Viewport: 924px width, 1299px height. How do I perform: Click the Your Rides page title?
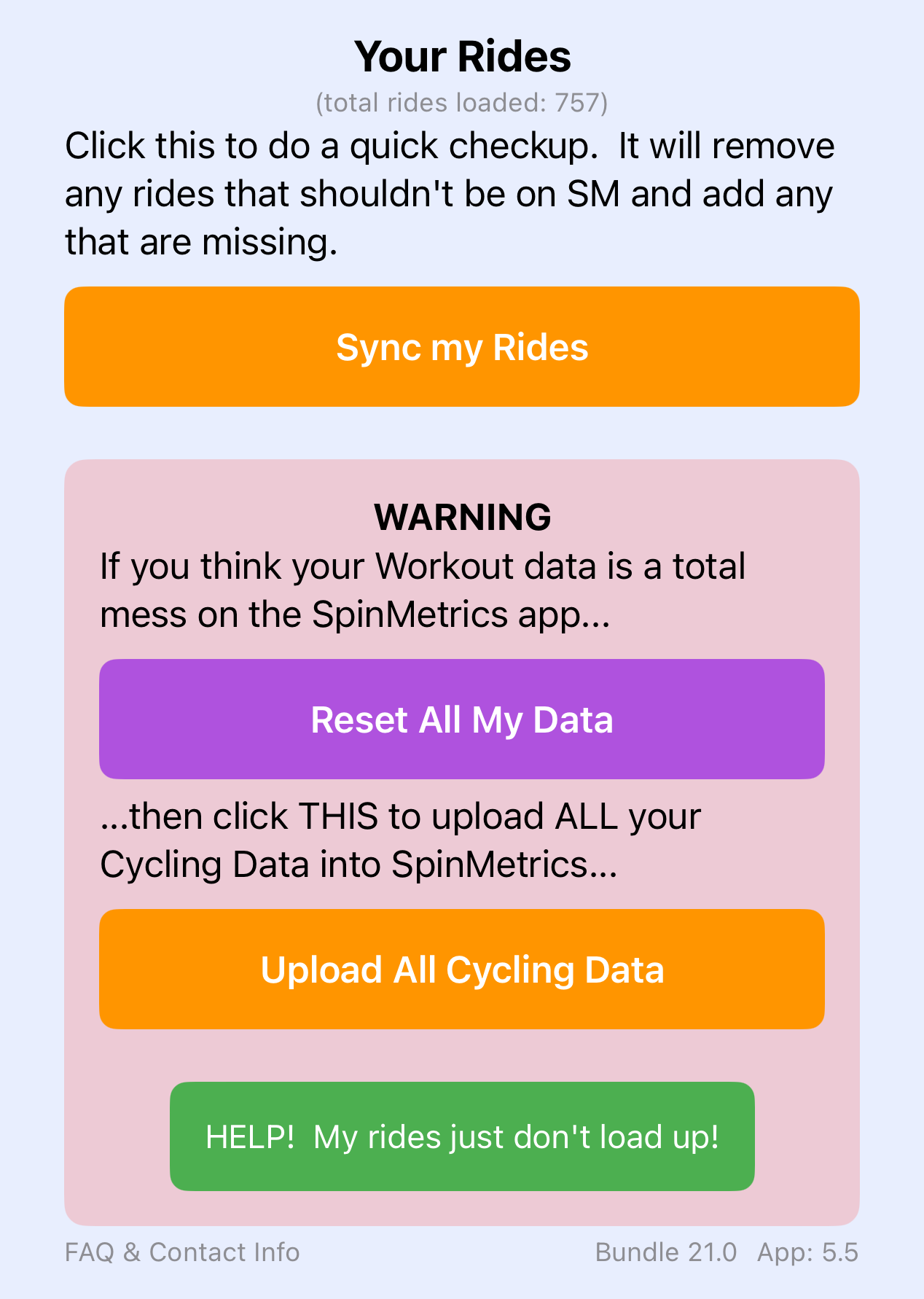point(462,57)
